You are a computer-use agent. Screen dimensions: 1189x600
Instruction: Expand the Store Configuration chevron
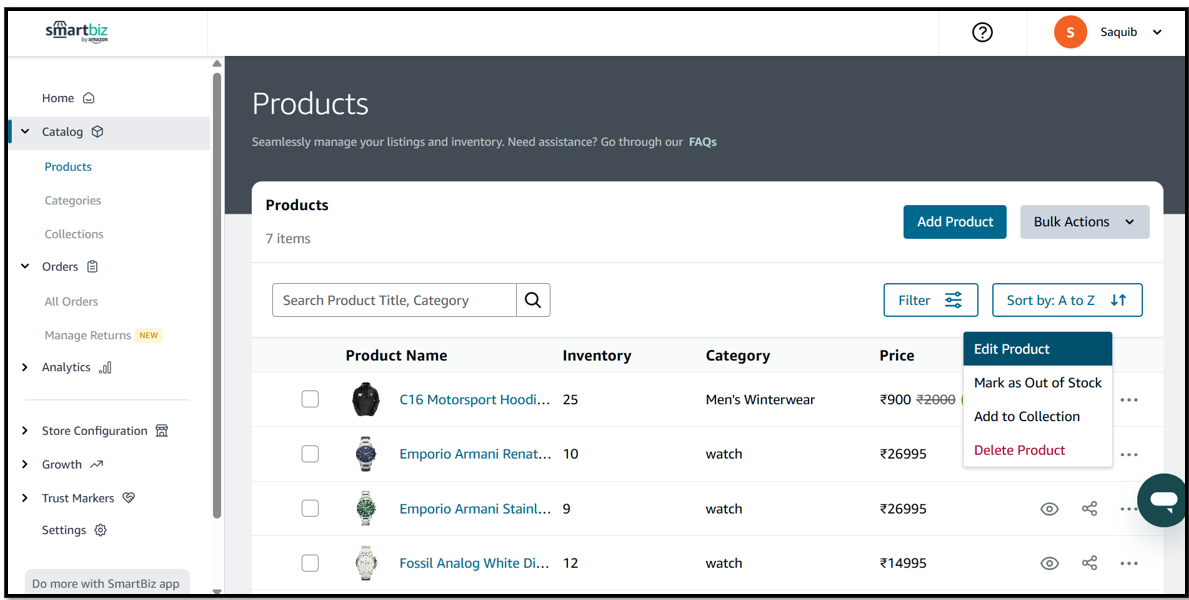(25, 431)
